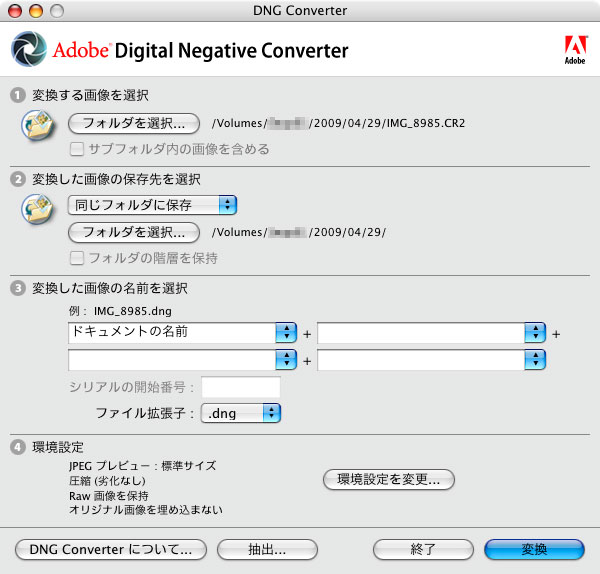Click the シリアルの開始番号 input field
The height and width of the screenshot is (574, 600).
[241, 387]
